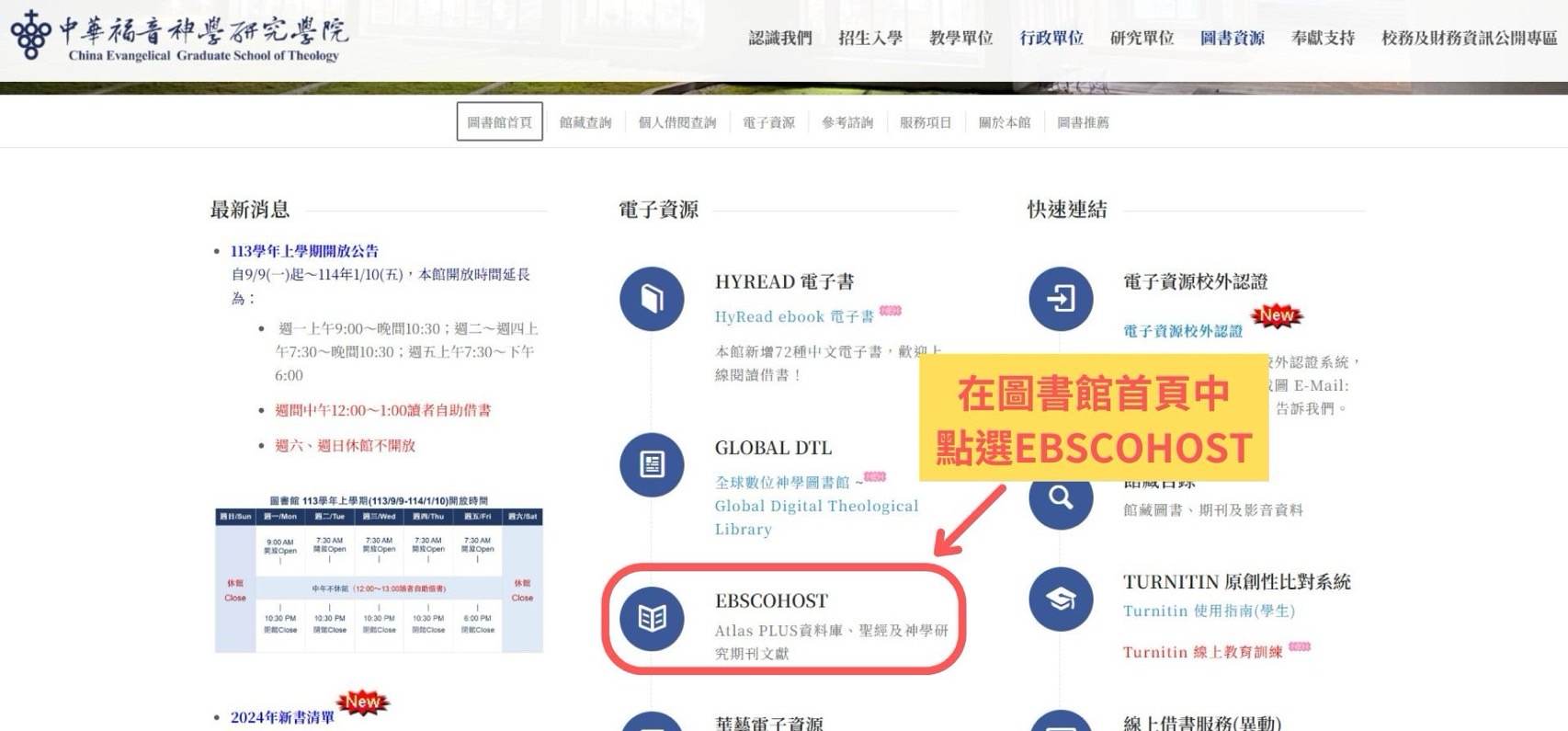Viewport: 1568px width, 731px height.
Task: Select the 圖書館首頁 tab
Action: (x=500, y=121)
